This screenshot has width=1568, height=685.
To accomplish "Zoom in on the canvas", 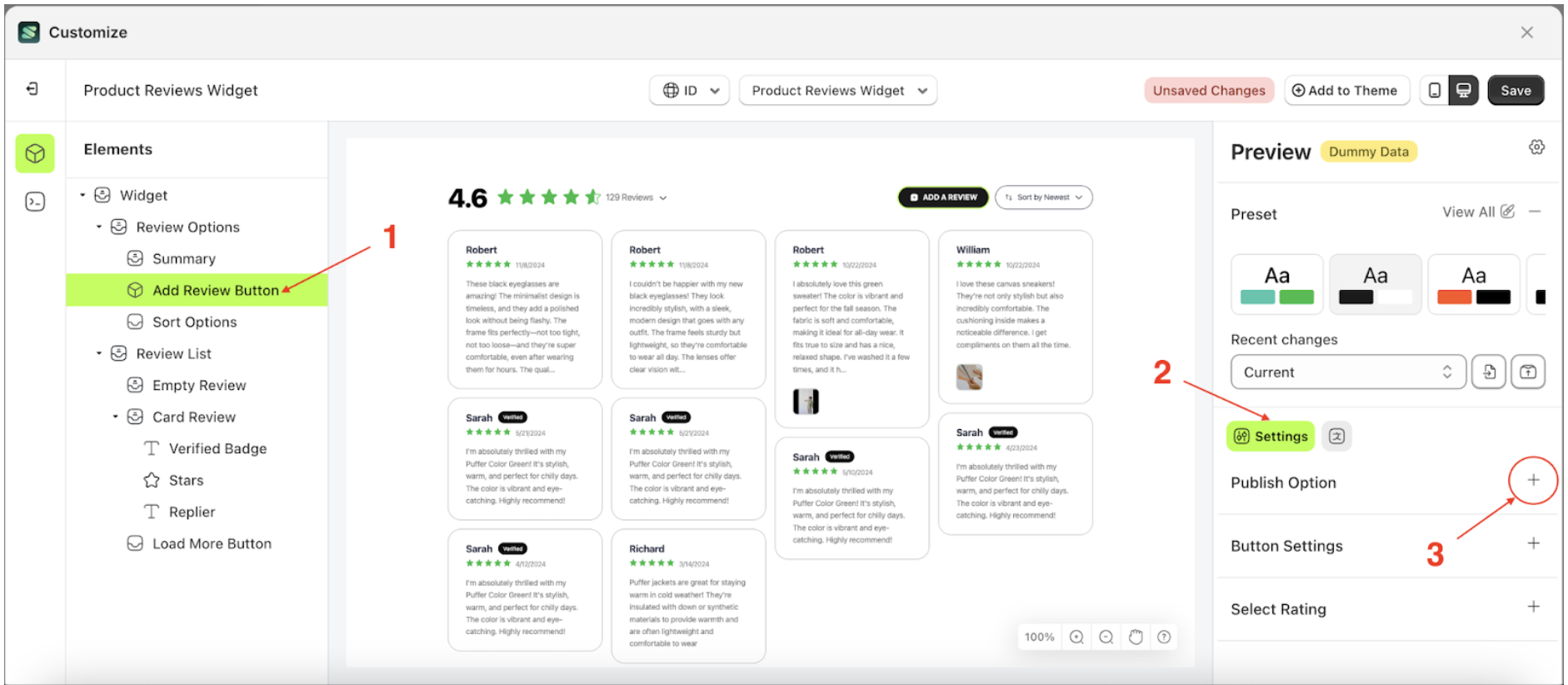I will tap(1076, 637).
